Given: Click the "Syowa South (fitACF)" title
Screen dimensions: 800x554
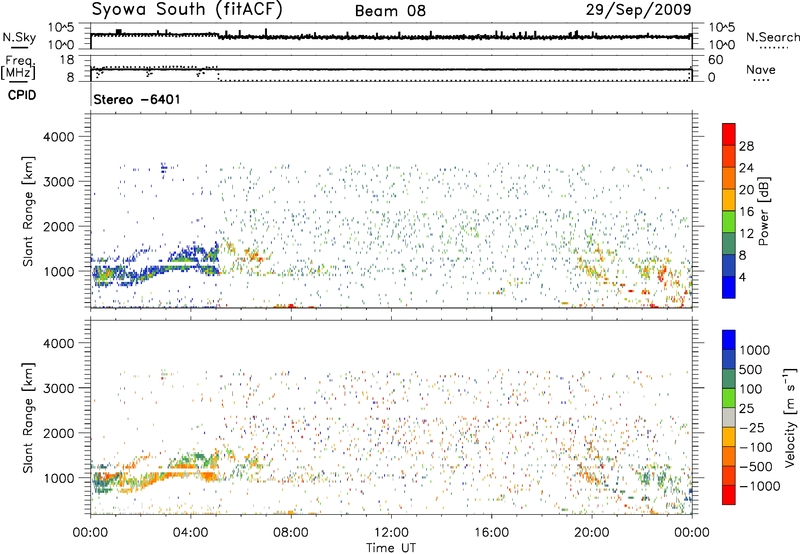Looking at the screenshot, I should tap(187, 10).
